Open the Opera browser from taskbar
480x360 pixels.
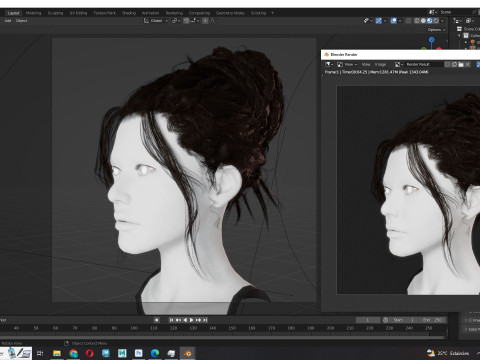[x=90, y=353]
